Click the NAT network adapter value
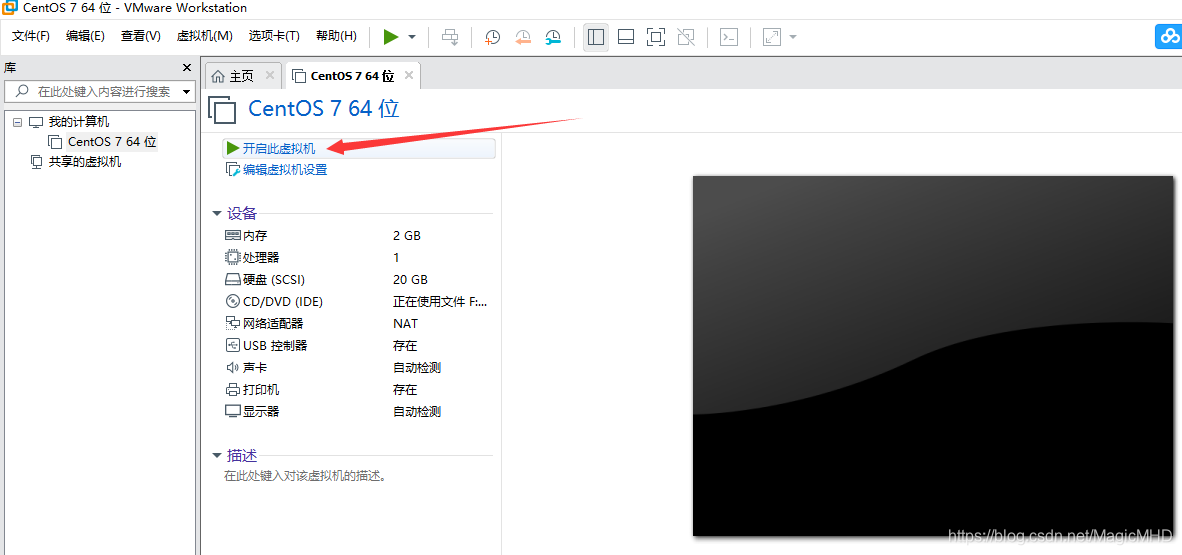1182x555 pixels. (406, 323)
